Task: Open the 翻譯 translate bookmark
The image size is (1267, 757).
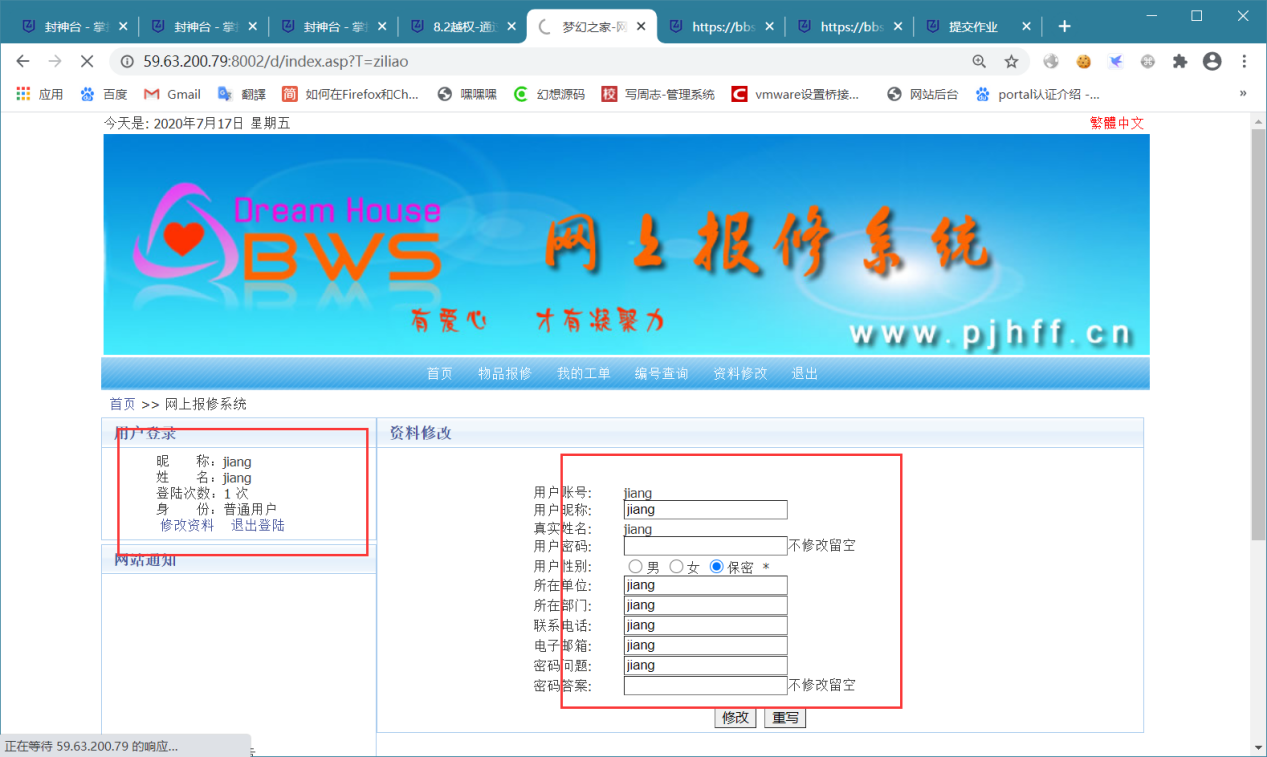Action: tap(242, 94)
